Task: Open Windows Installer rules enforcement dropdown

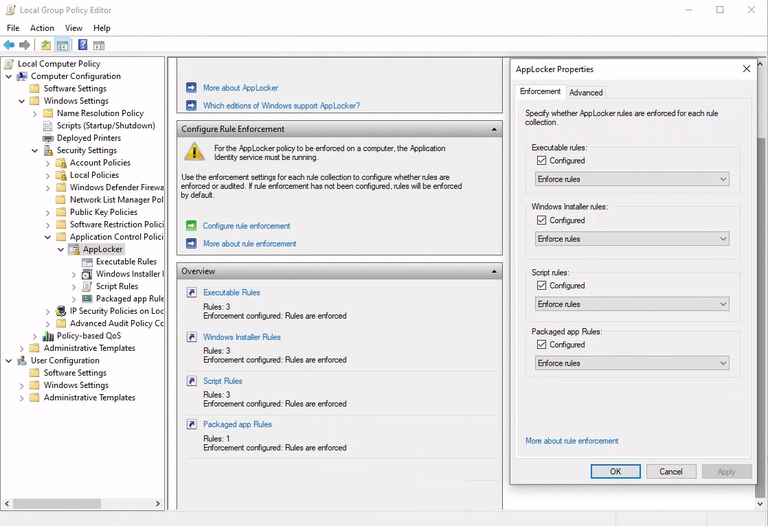Action: [632, 239]
